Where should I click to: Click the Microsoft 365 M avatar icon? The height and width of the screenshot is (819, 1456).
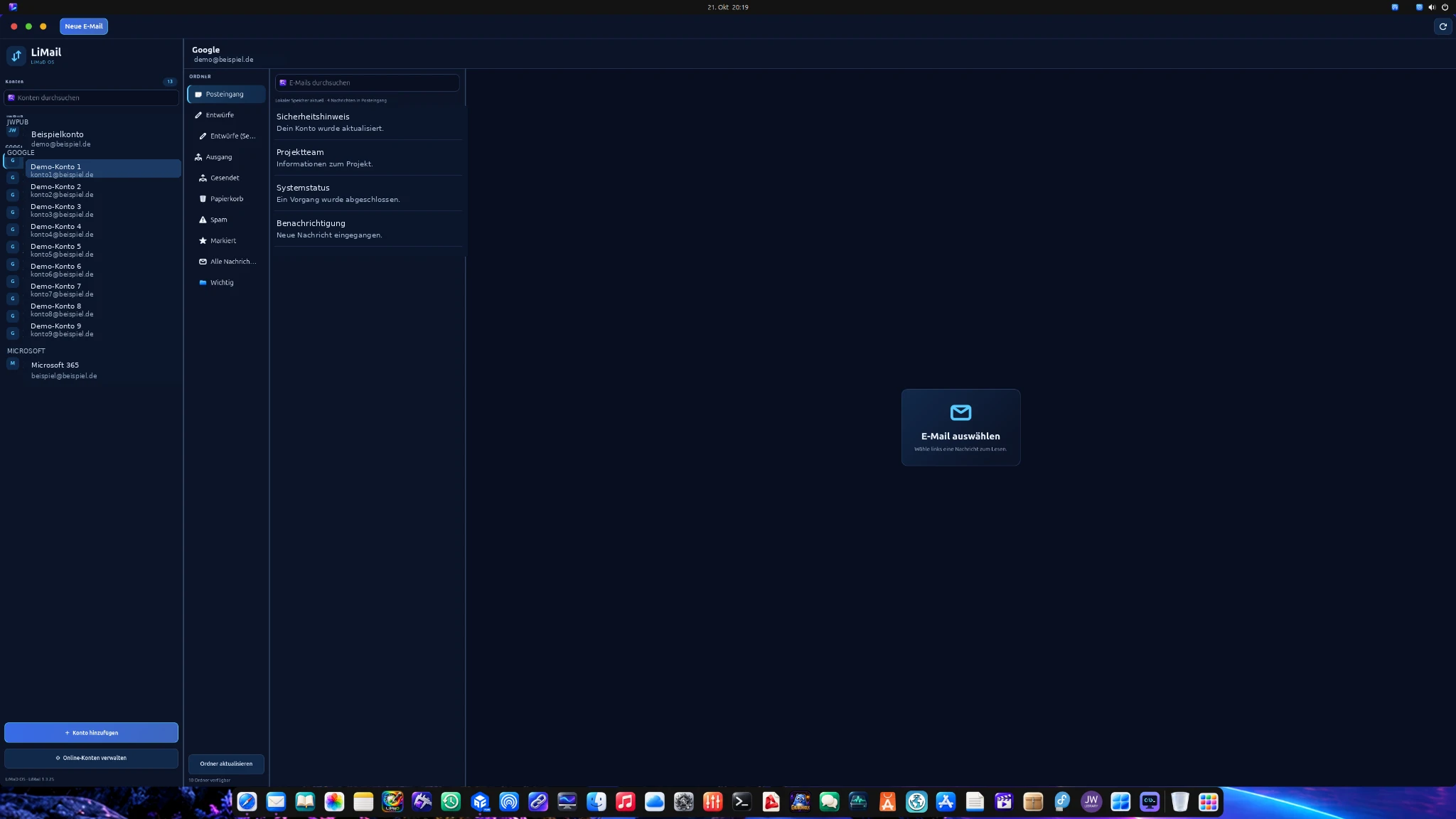pyautogui.click(x=13, y=363)
